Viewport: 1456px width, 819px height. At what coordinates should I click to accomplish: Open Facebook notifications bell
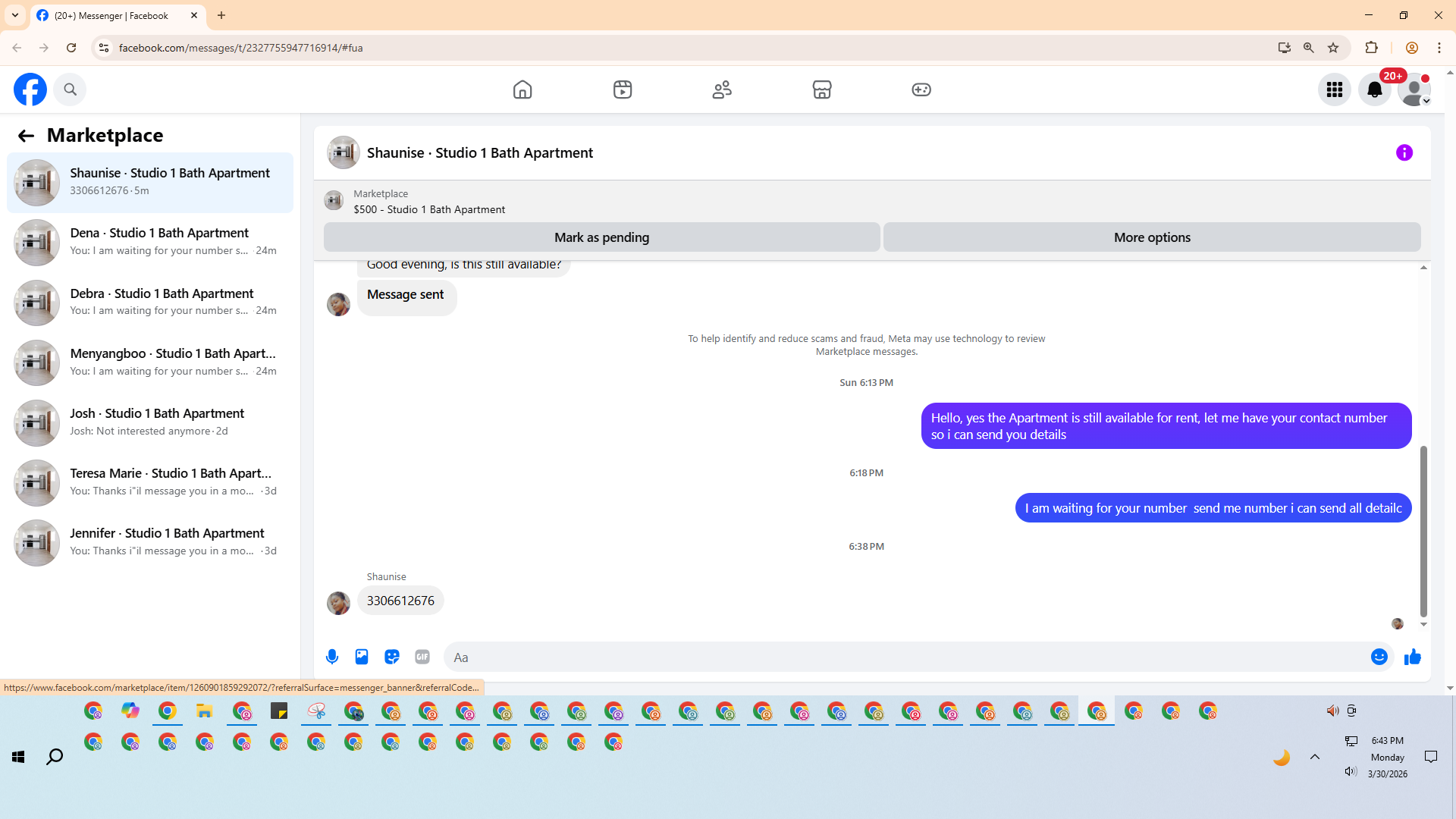(1374, 90)
